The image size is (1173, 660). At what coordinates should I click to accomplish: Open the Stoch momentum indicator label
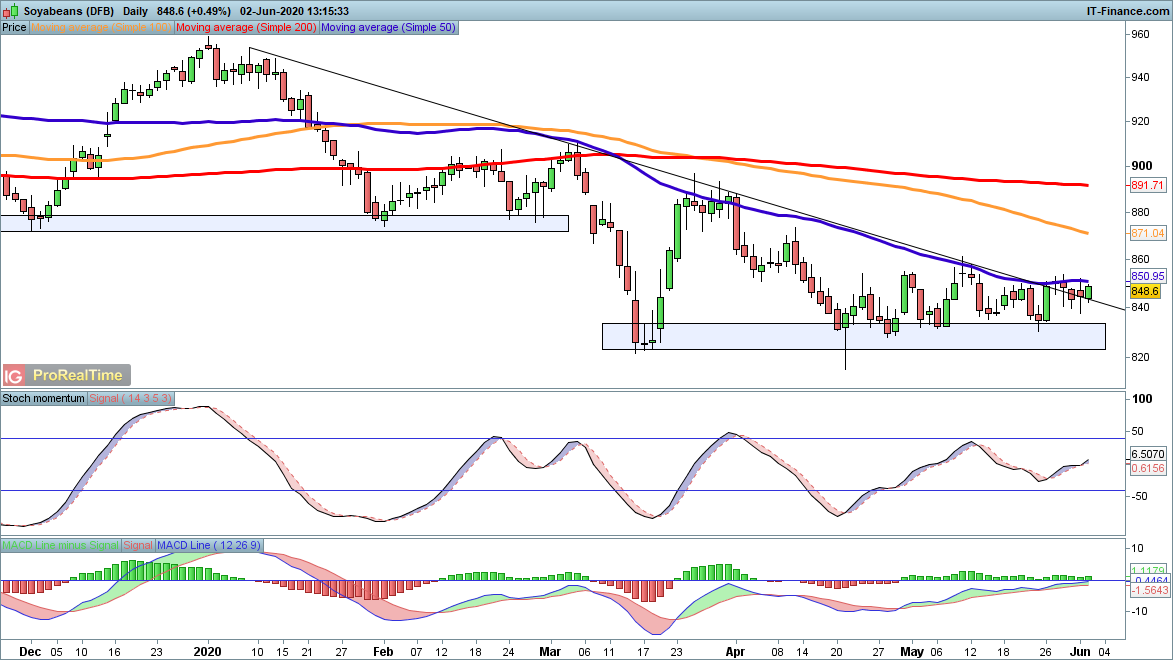(x=44, y=398)
